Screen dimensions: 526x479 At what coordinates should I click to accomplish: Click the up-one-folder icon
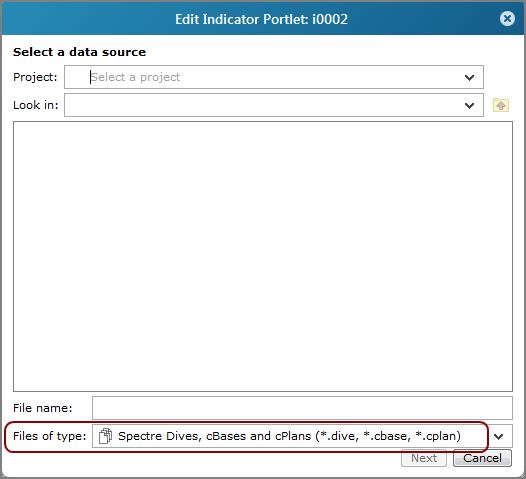coord(501,105)
